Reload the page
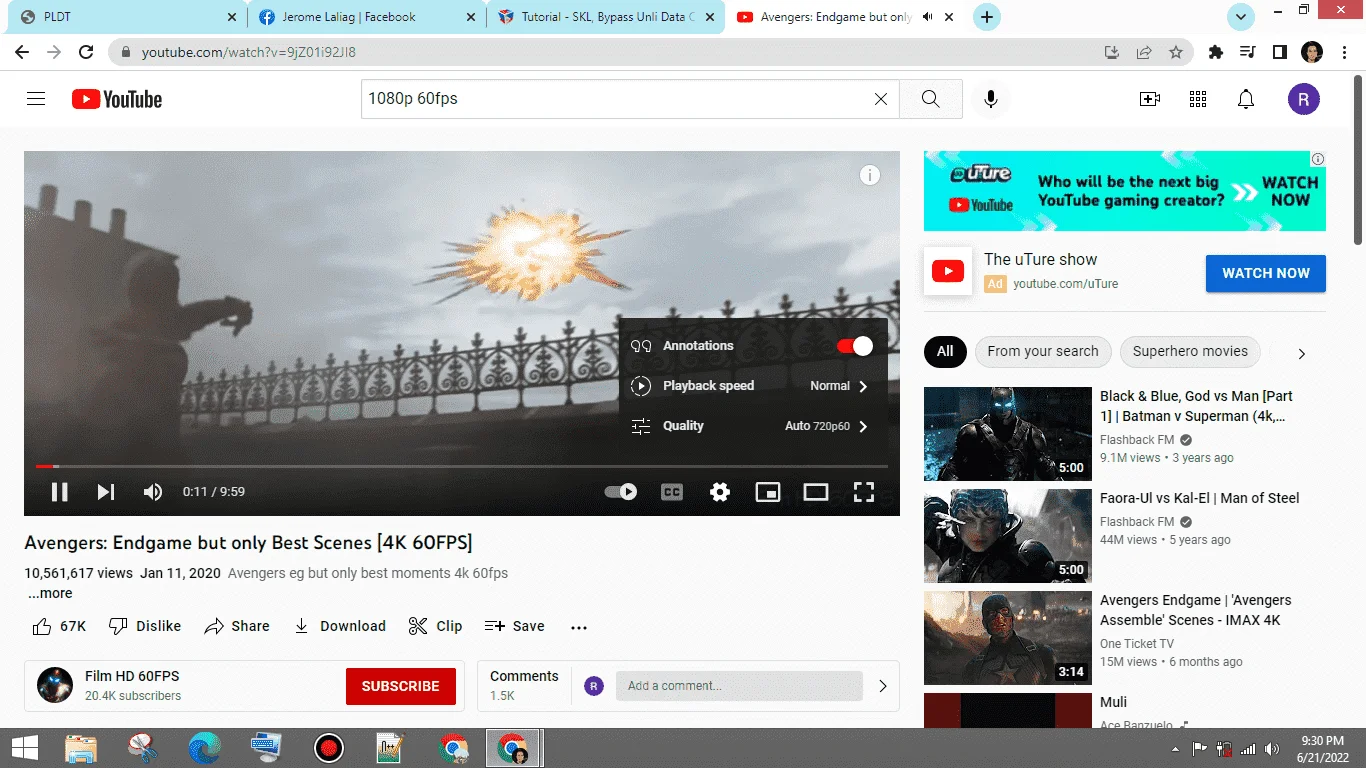 tap(86, 52)
